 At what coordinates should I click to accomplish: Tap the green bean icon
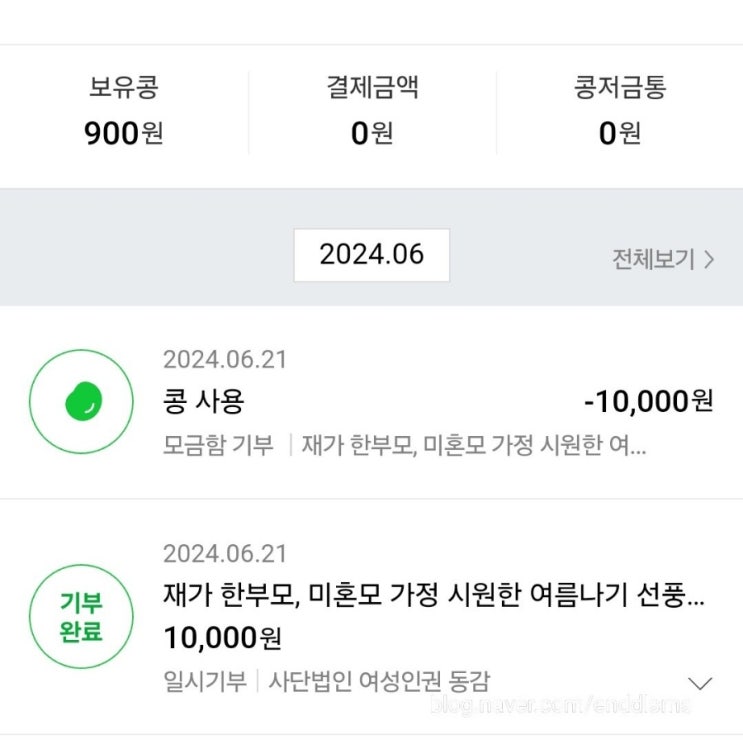(x=83, y=402)
